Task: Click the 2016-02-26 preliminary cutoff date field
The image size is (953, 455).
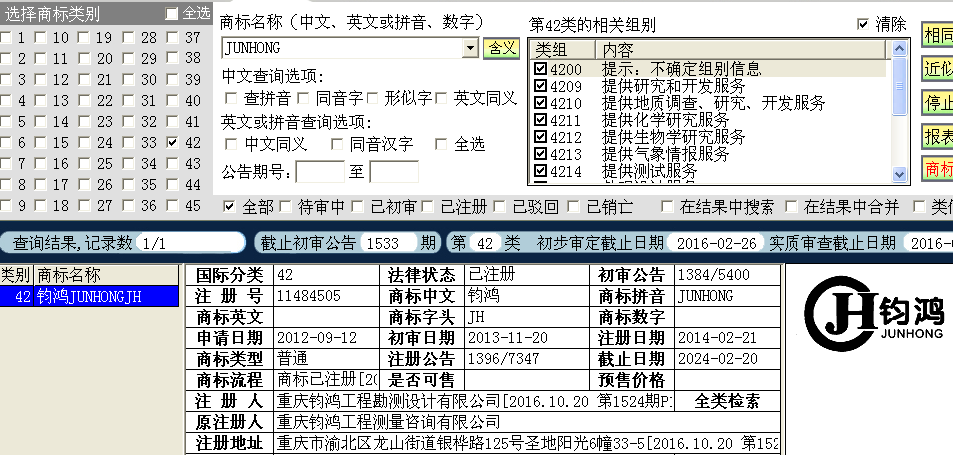Action: (x=717, y=243)
